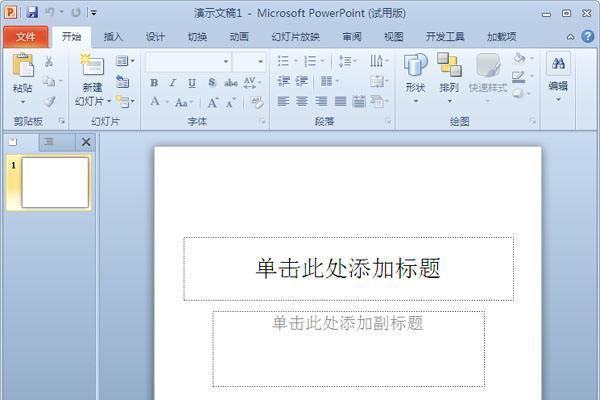Switch to the 幻灯片放映 tab

click(295, 37)
